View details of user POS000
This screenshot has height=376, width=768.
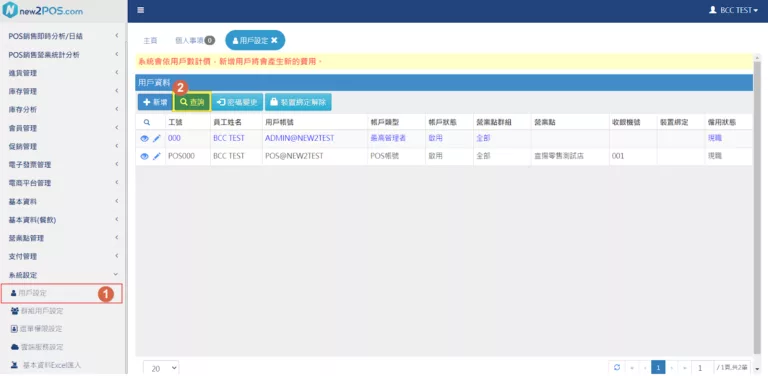(144, 157)
